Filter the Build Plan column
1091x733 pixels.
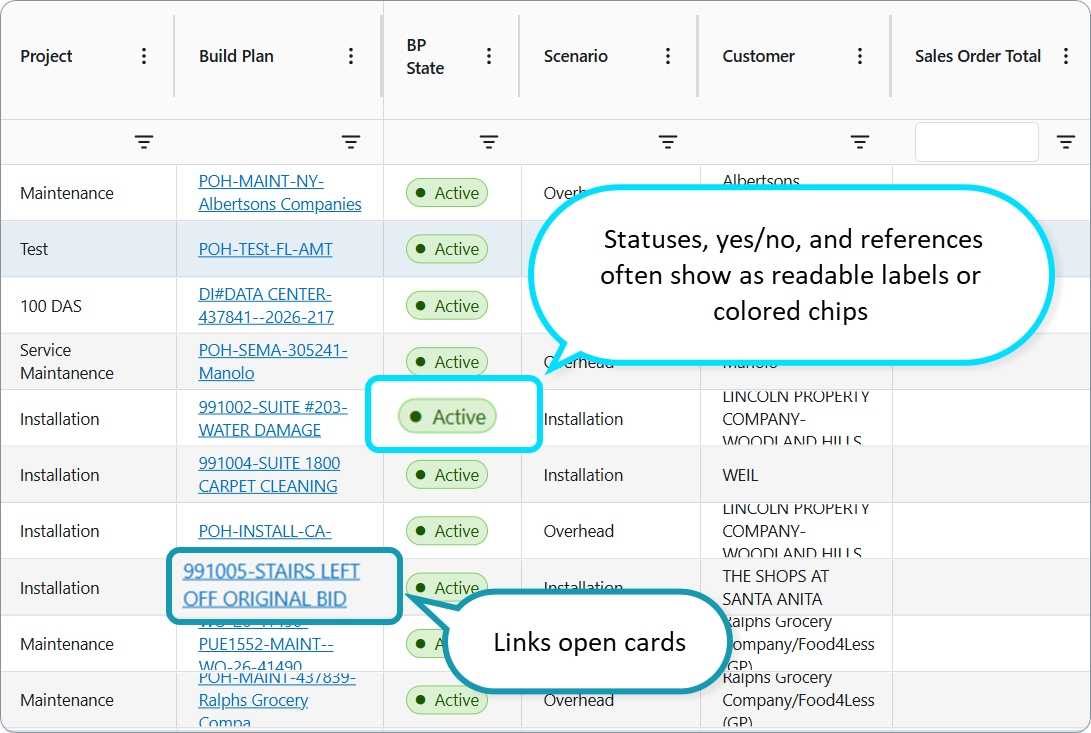click(351, 142)
